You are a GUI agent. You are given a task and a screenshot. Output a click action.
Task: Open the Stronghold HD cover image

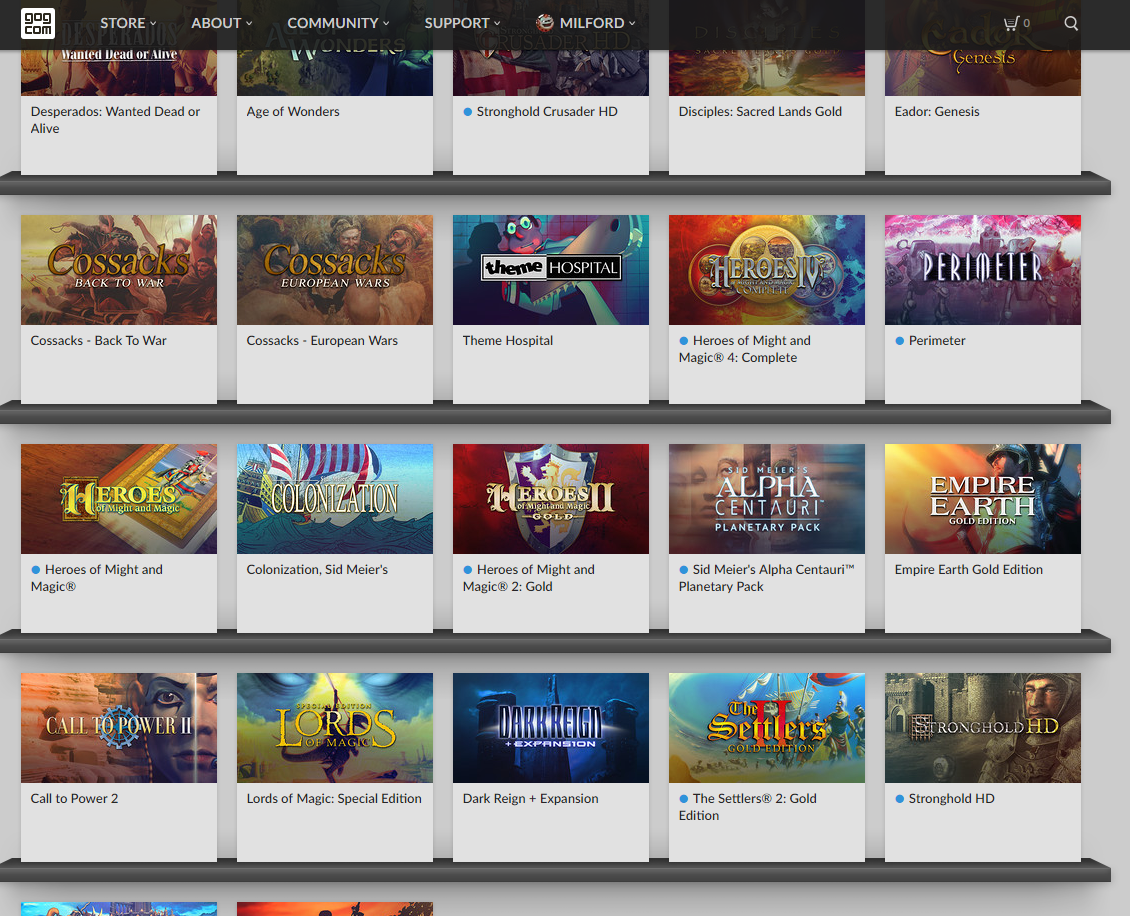[983, 728]
